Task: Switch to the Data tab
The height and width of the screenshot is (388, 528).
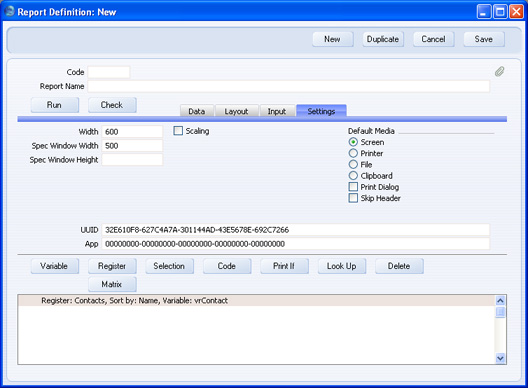Action: coord(197,111)
